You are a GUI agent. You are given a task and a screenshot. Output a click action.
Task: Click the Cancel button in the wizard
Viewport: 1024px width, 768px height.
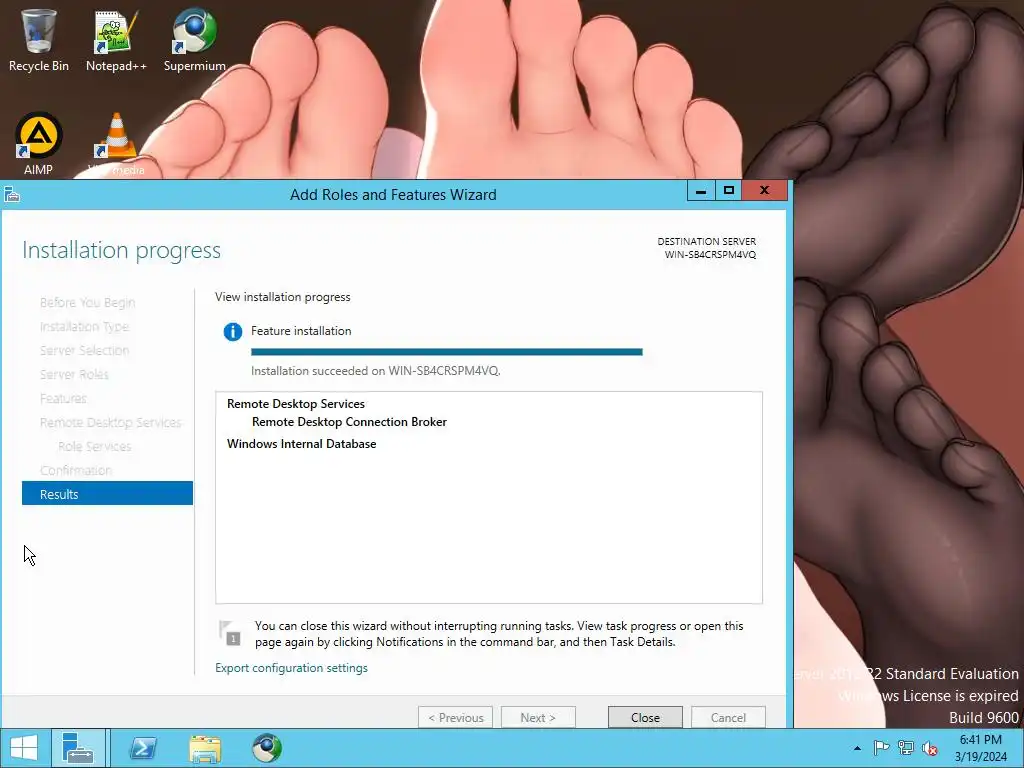[x=728, y=717]
